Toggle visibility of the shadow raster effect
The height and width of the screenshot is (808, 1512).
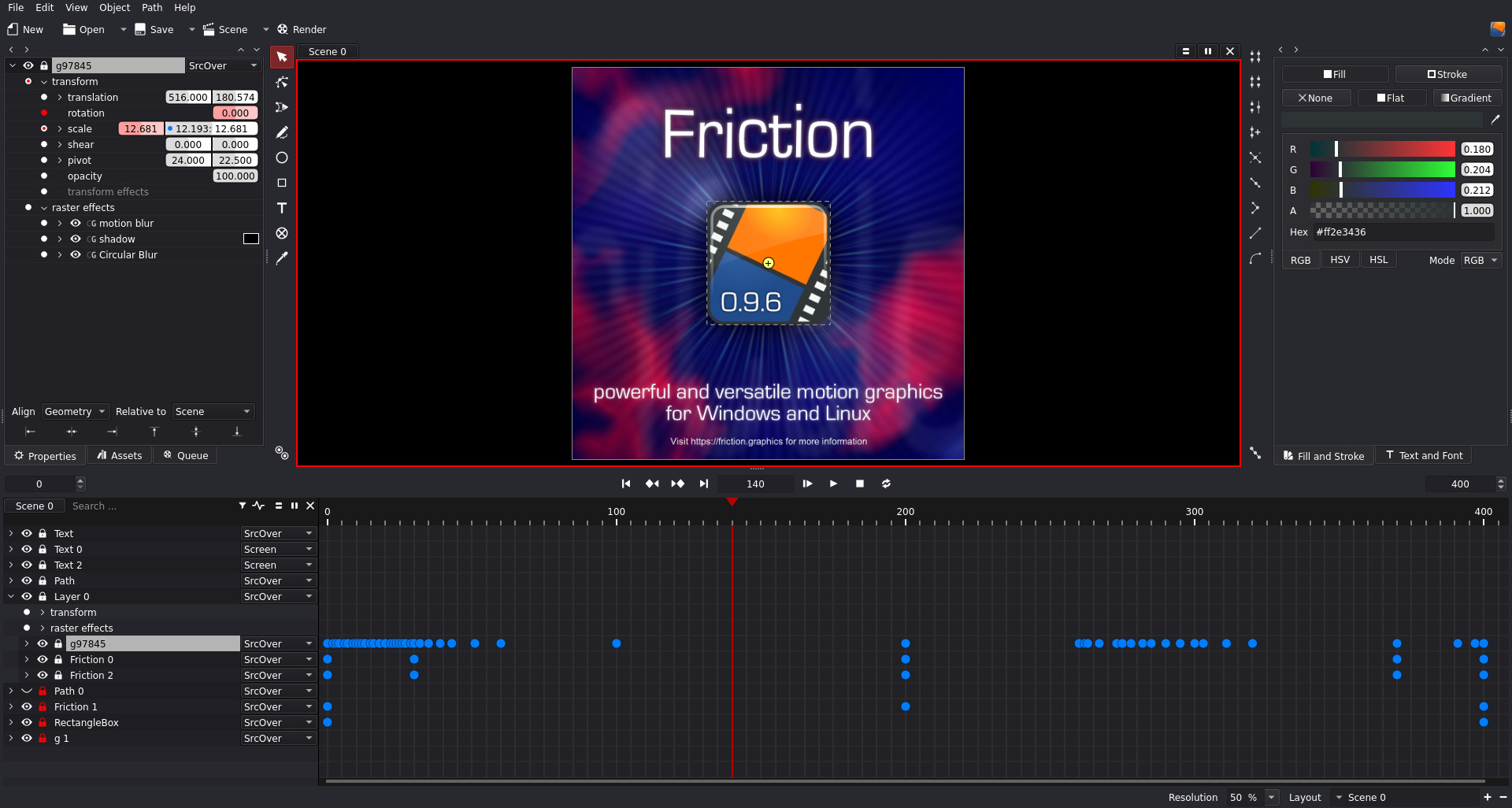tap(76, 239)
